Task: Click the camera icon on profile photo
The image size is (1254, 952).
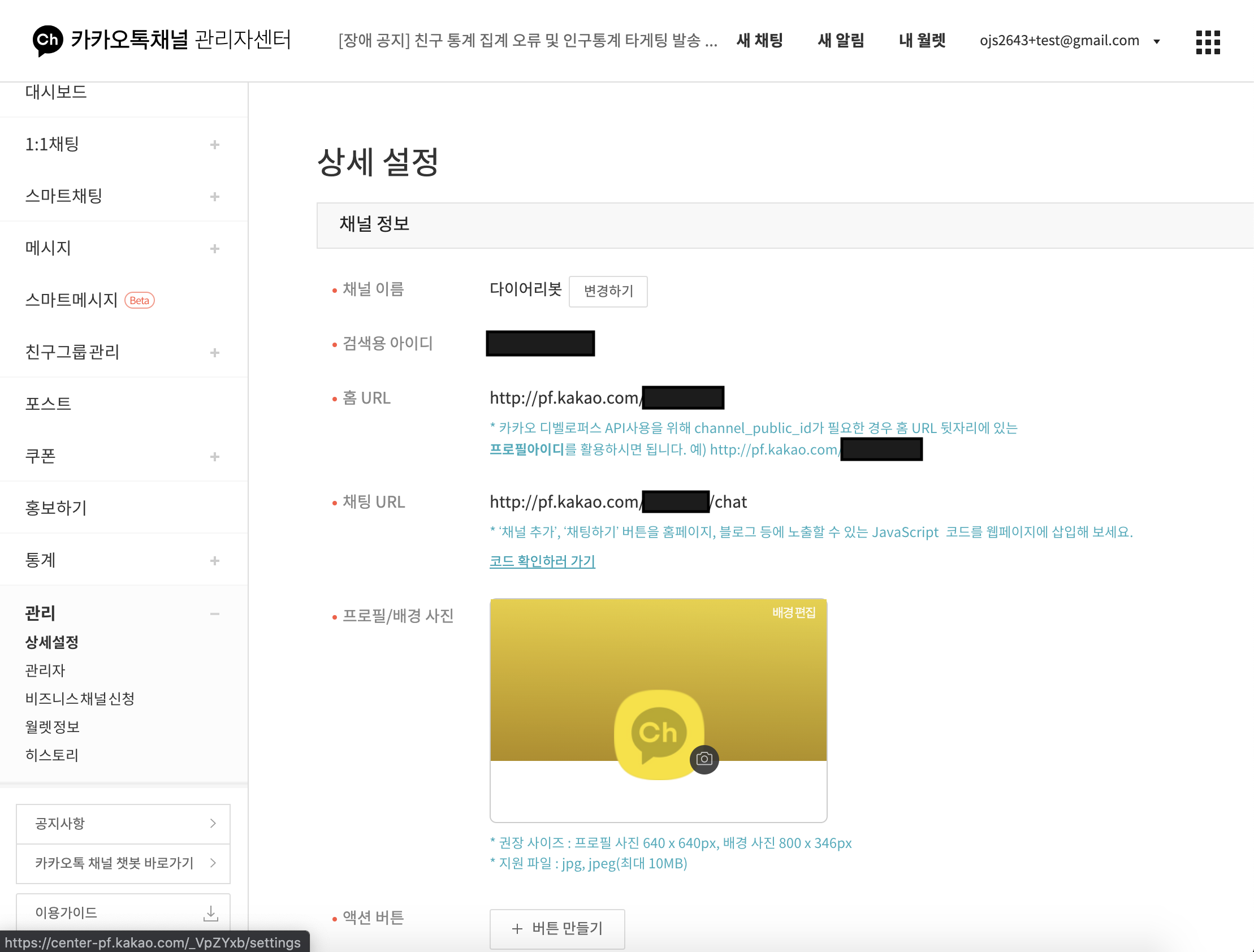Action: [704, 759]
